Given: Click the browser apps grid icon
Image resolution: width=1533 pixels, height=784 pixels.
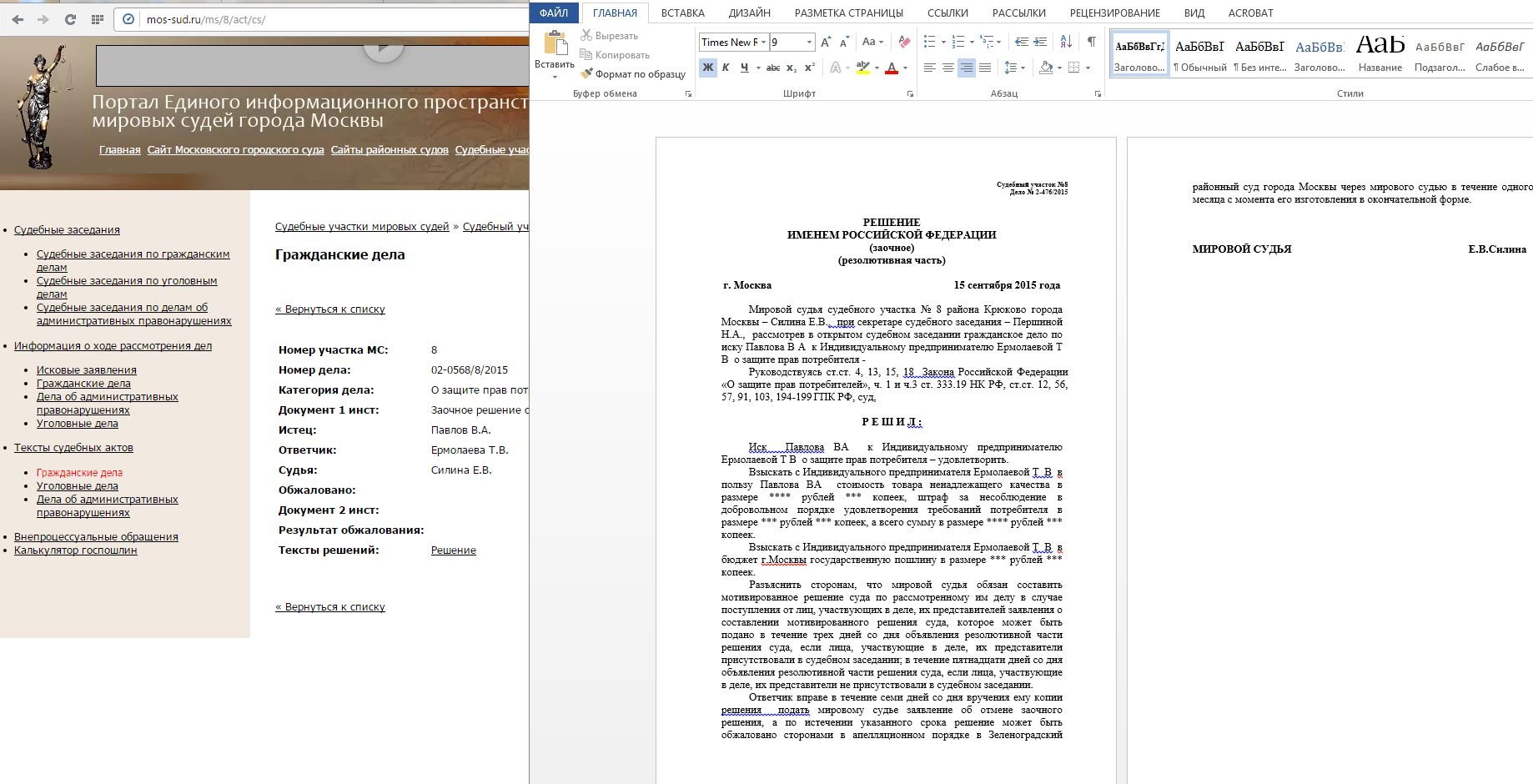Looking at the screenshot, I should point(97,19).
